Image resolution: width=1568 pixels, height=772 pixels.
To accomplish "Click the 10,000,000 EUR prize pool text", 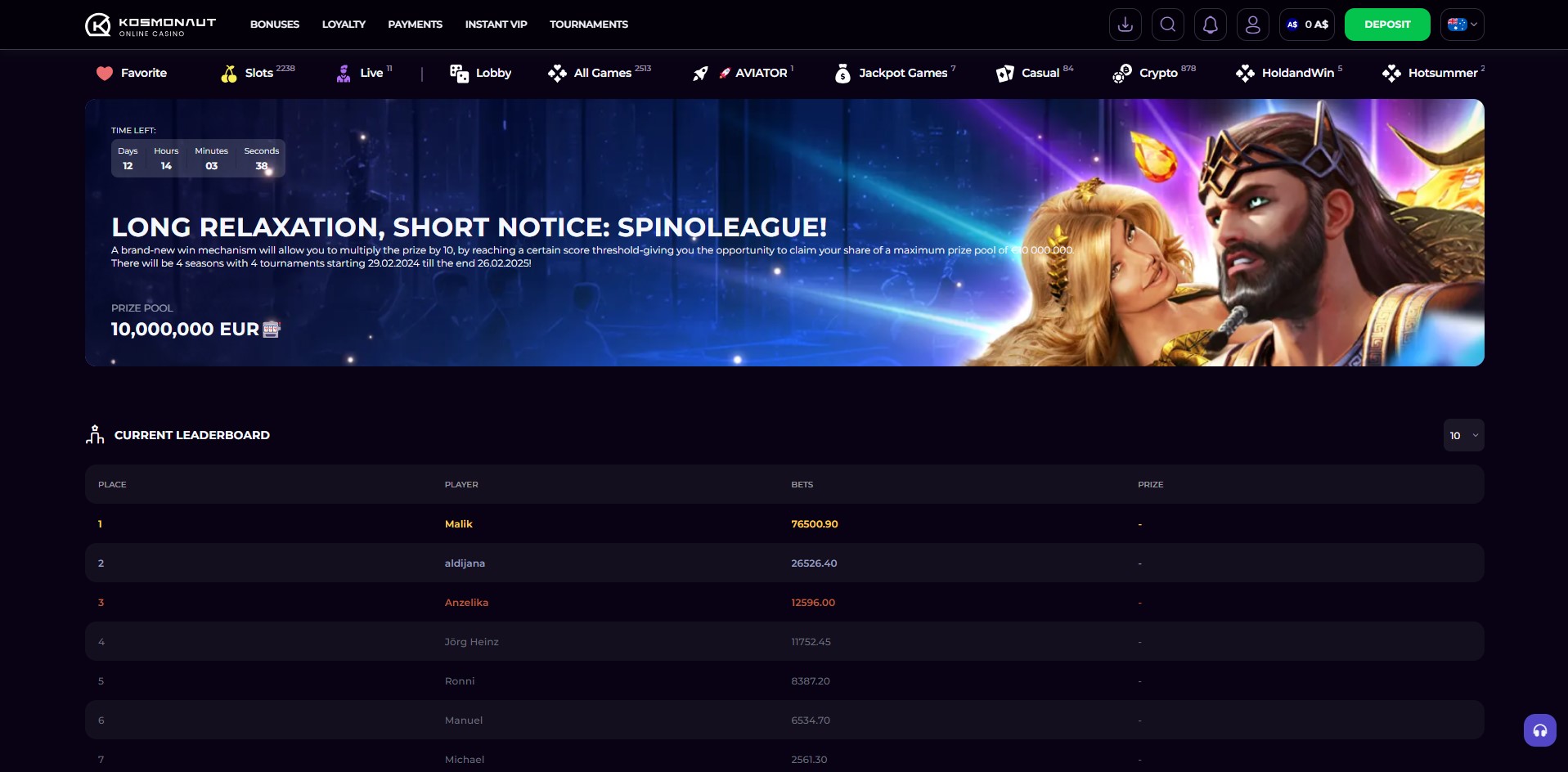I will [185, 329].
